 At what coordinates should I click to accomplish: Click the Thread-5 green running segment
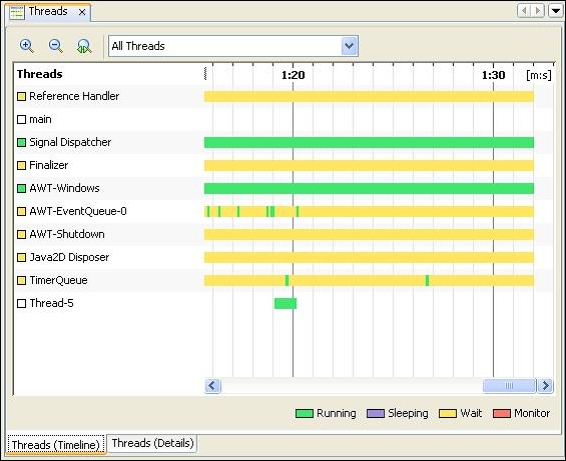[x=285, y=304]
